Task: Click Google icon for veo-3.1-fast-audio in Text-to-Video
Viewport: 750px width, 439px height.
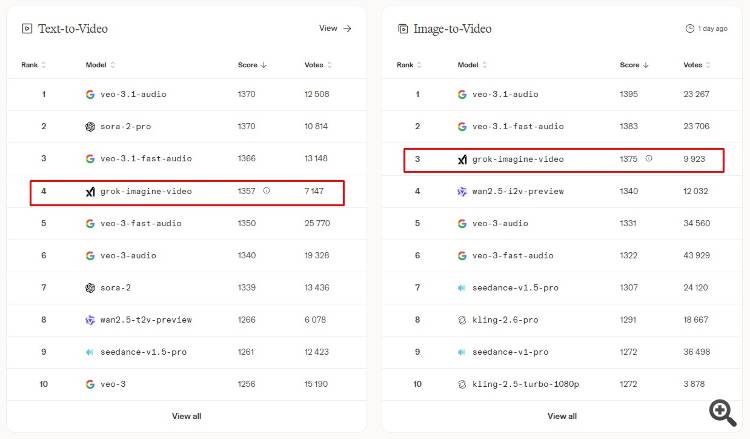Action: [90, 158]
